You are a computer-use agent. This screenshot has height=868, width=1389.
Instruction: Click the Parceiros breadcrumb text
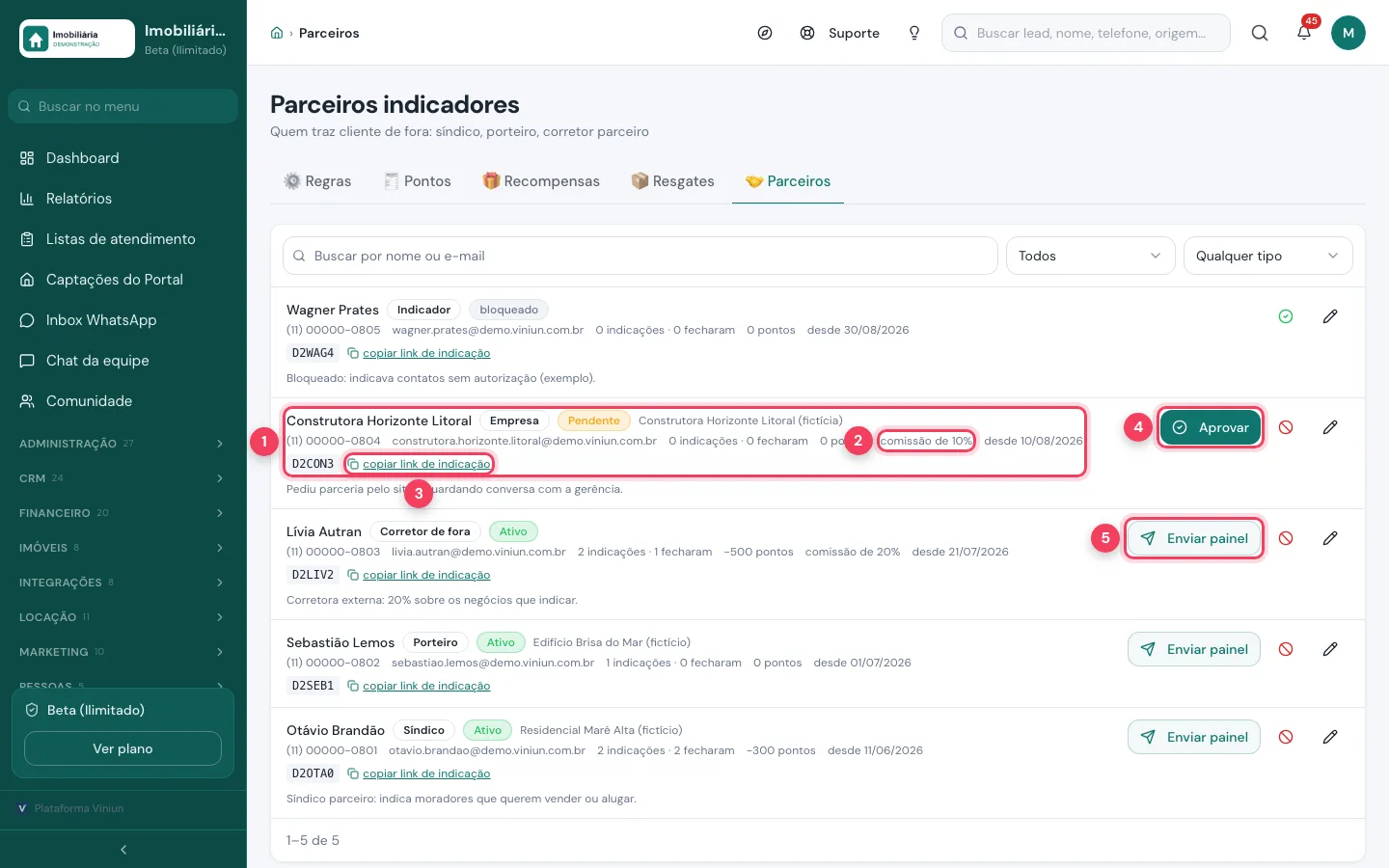point(329,33)
